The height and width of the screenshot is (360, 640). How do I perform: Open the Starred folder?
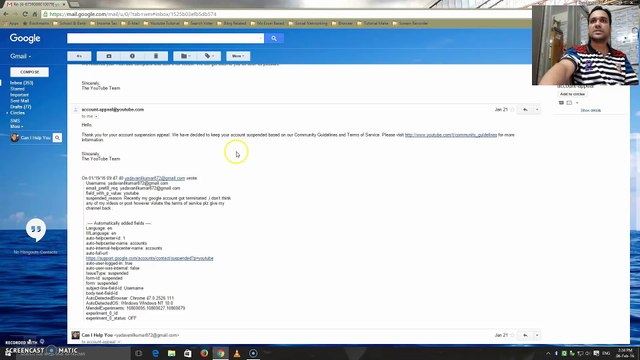pos(17,89)
